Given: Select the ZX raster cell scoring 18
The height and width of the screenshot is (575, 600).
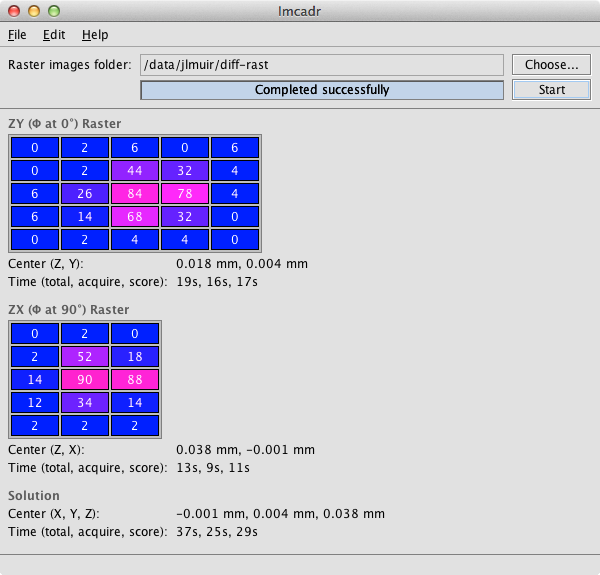Looking at the screenshot, I should [135, 357].
